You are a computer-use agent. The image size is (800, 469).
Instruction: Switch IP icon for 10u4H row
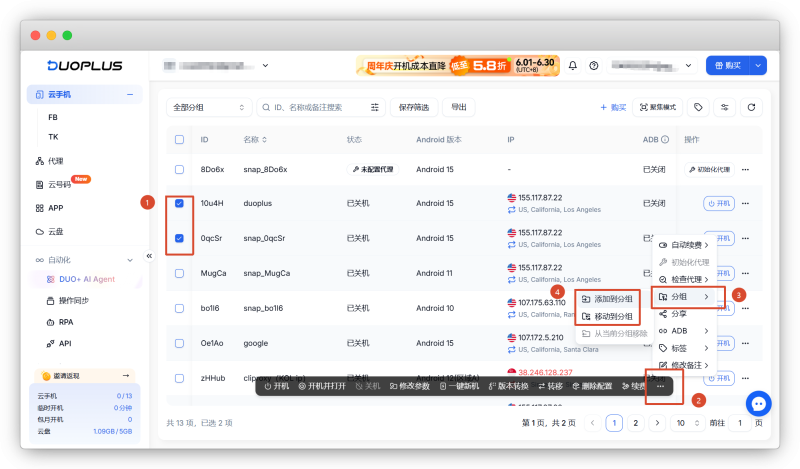point(512,210)
